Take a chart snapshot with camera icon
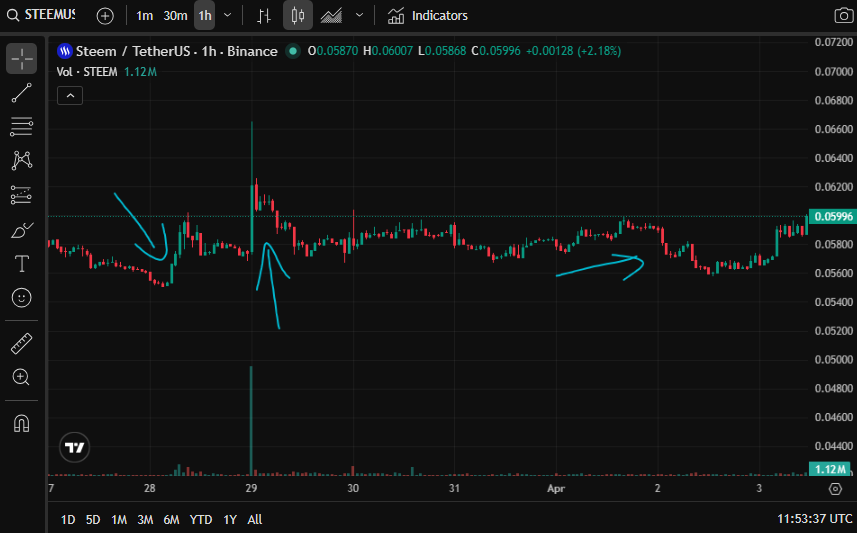 coord(843,16)
